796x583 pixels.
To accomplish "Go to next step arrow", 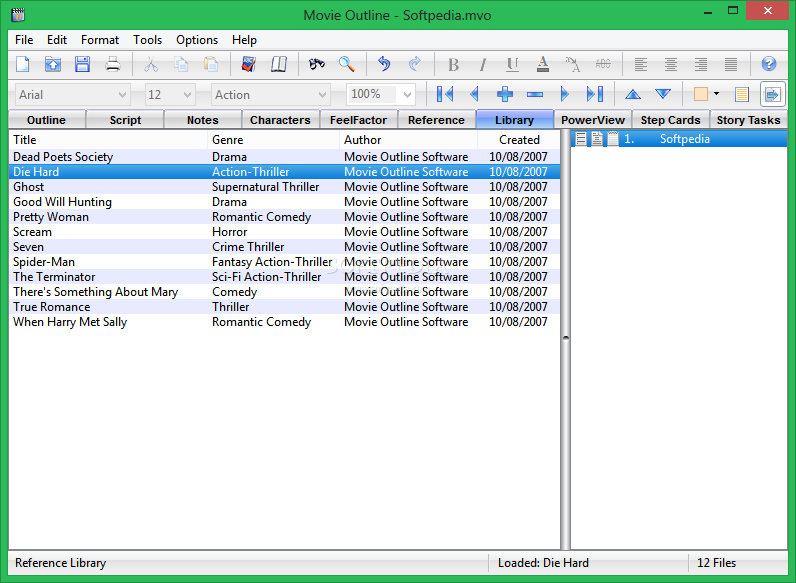I will coord(565,94).
